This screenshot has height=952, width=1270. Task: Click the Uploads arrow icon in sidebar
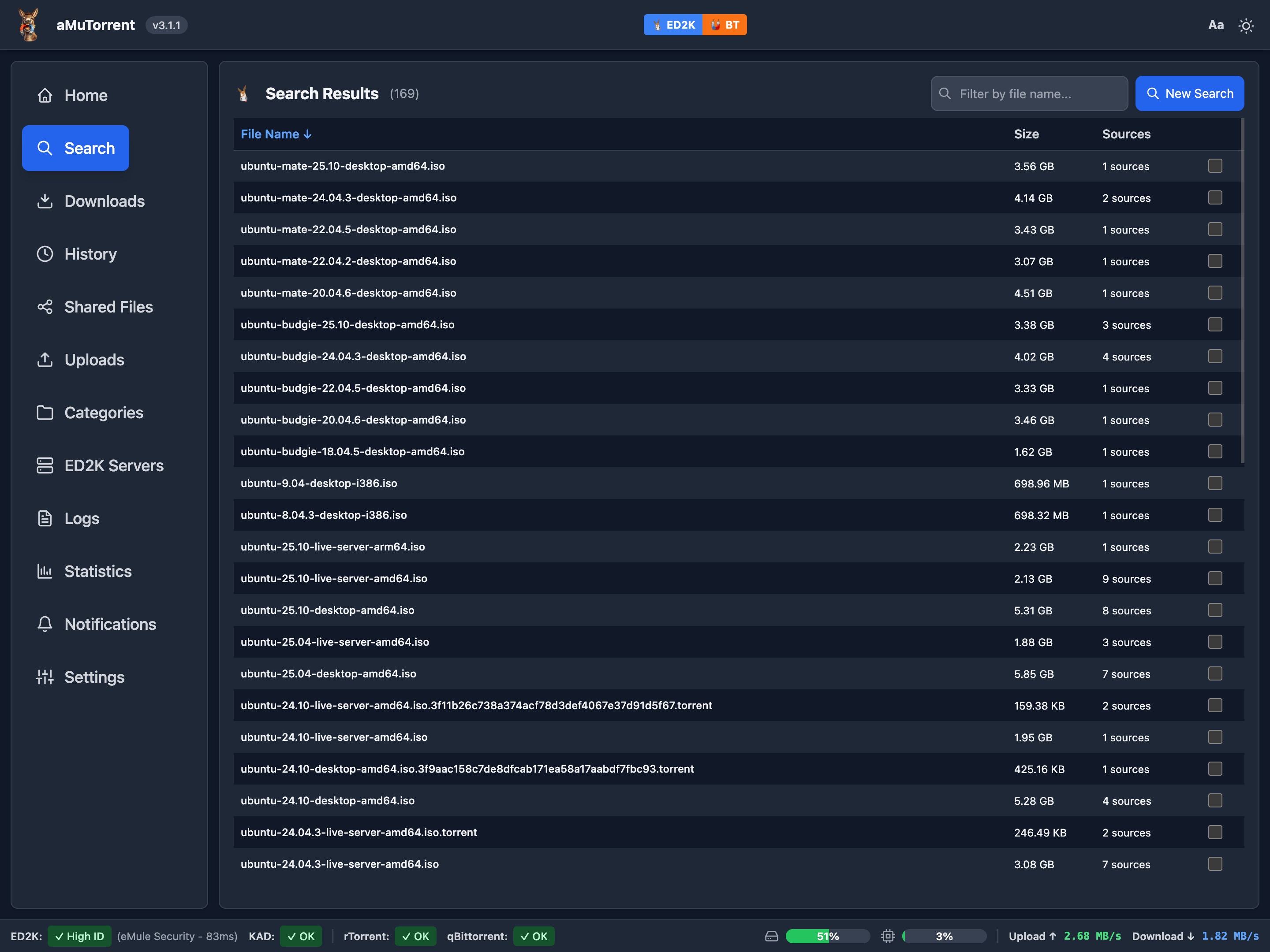[x=45, y=360]
